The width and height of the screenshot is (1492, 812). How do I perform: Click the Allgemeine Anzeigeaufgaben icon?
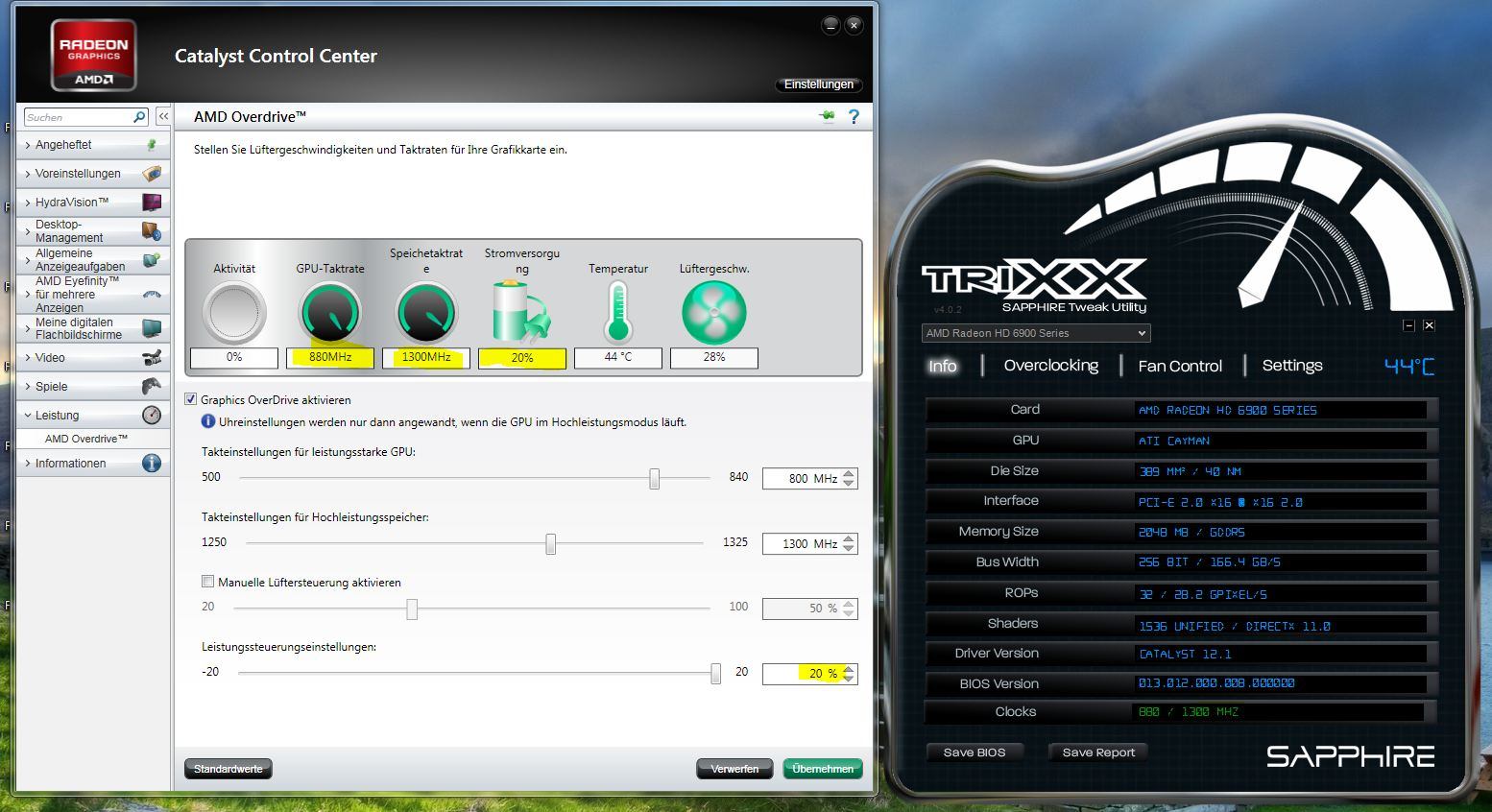pyautogui.click(x=152, y=260)
